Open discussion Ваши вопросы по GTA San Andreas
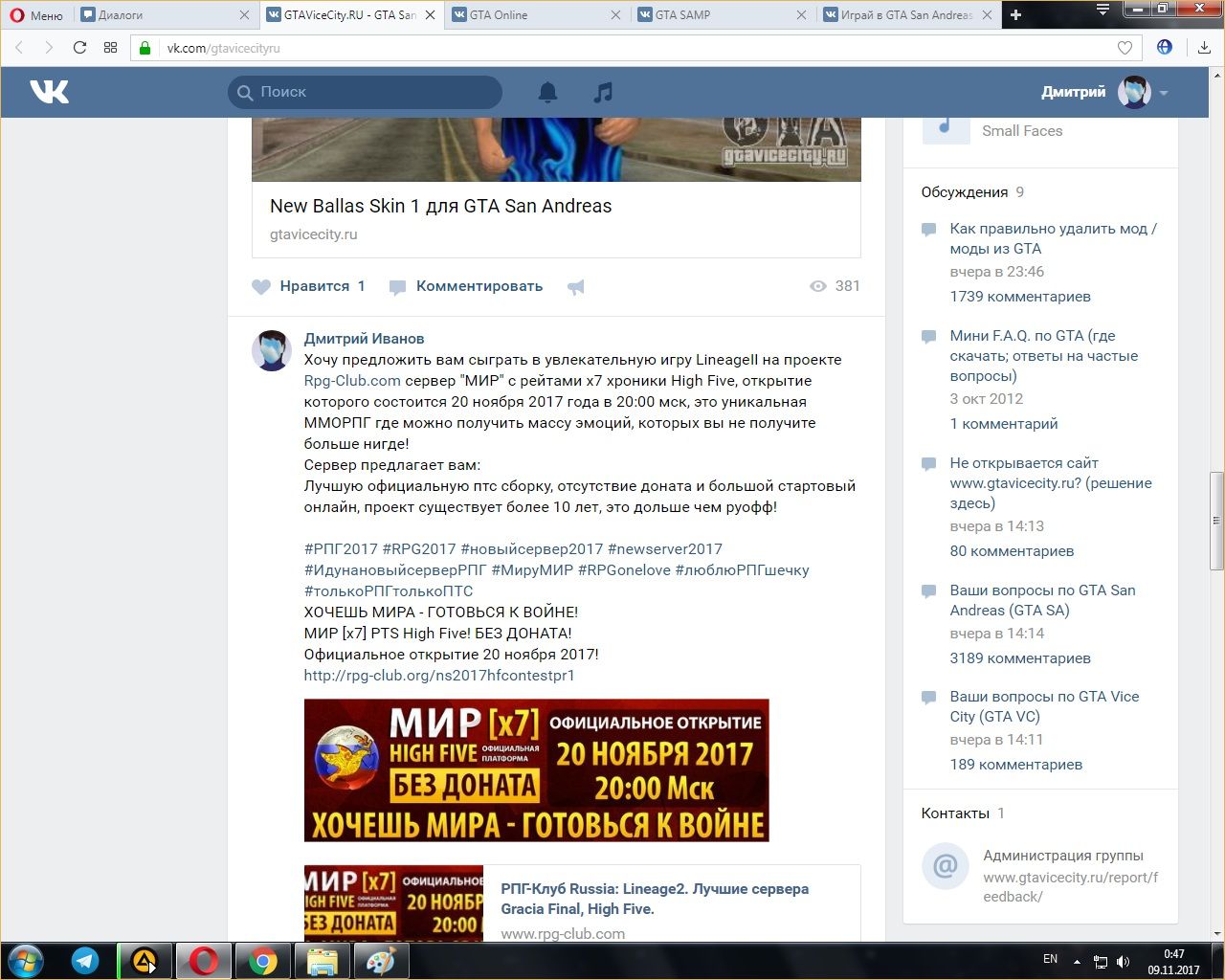The width and height of the screenshot is (1225, 980). click(1042, 600)
